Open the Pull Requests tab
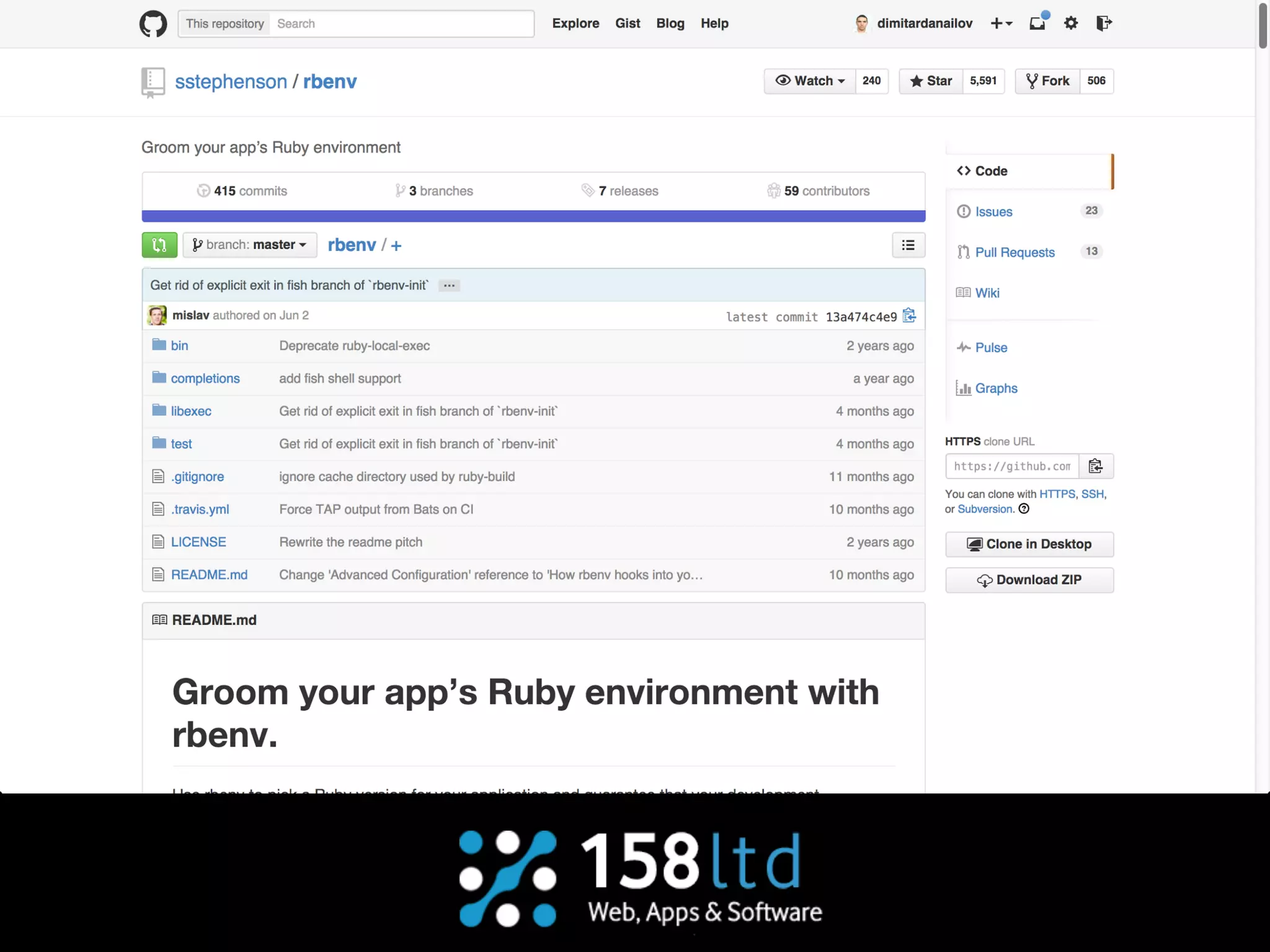The width and height of the screenshot is (1270, 952). (1015, 252)
